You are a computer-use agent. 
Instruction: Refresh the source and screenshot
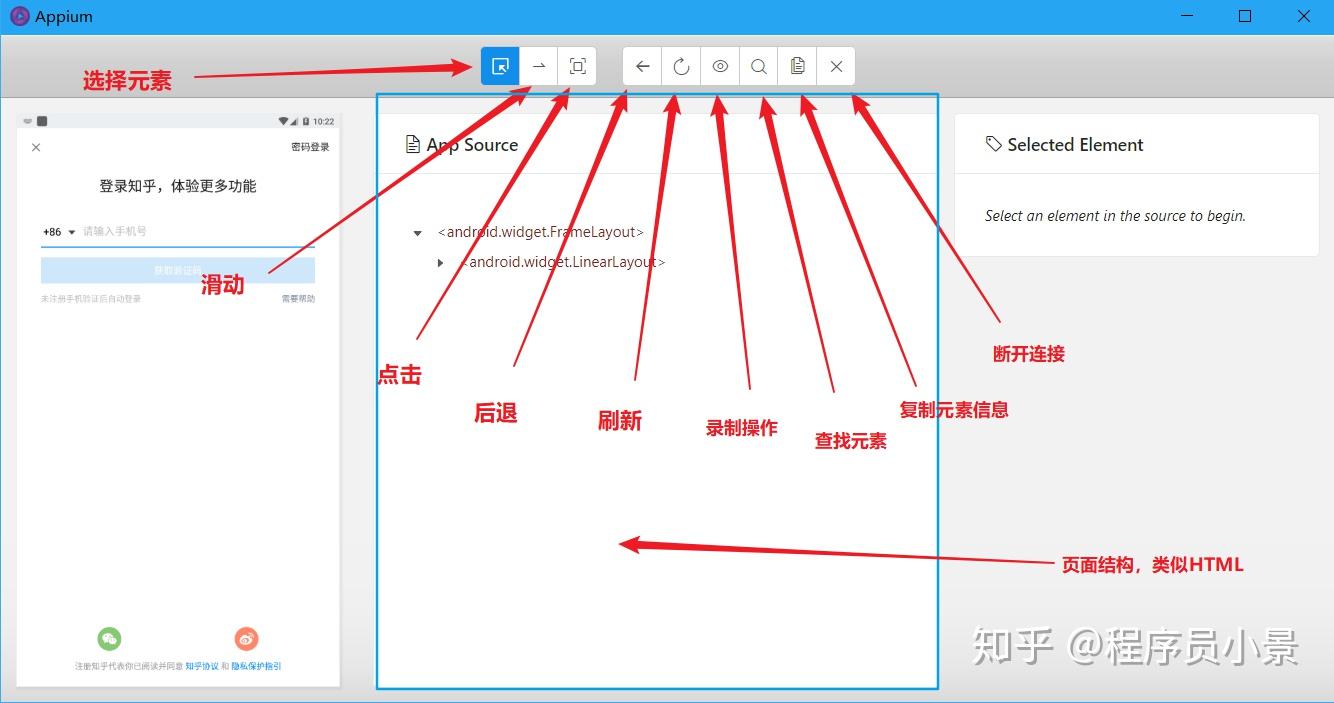(681, 66)
